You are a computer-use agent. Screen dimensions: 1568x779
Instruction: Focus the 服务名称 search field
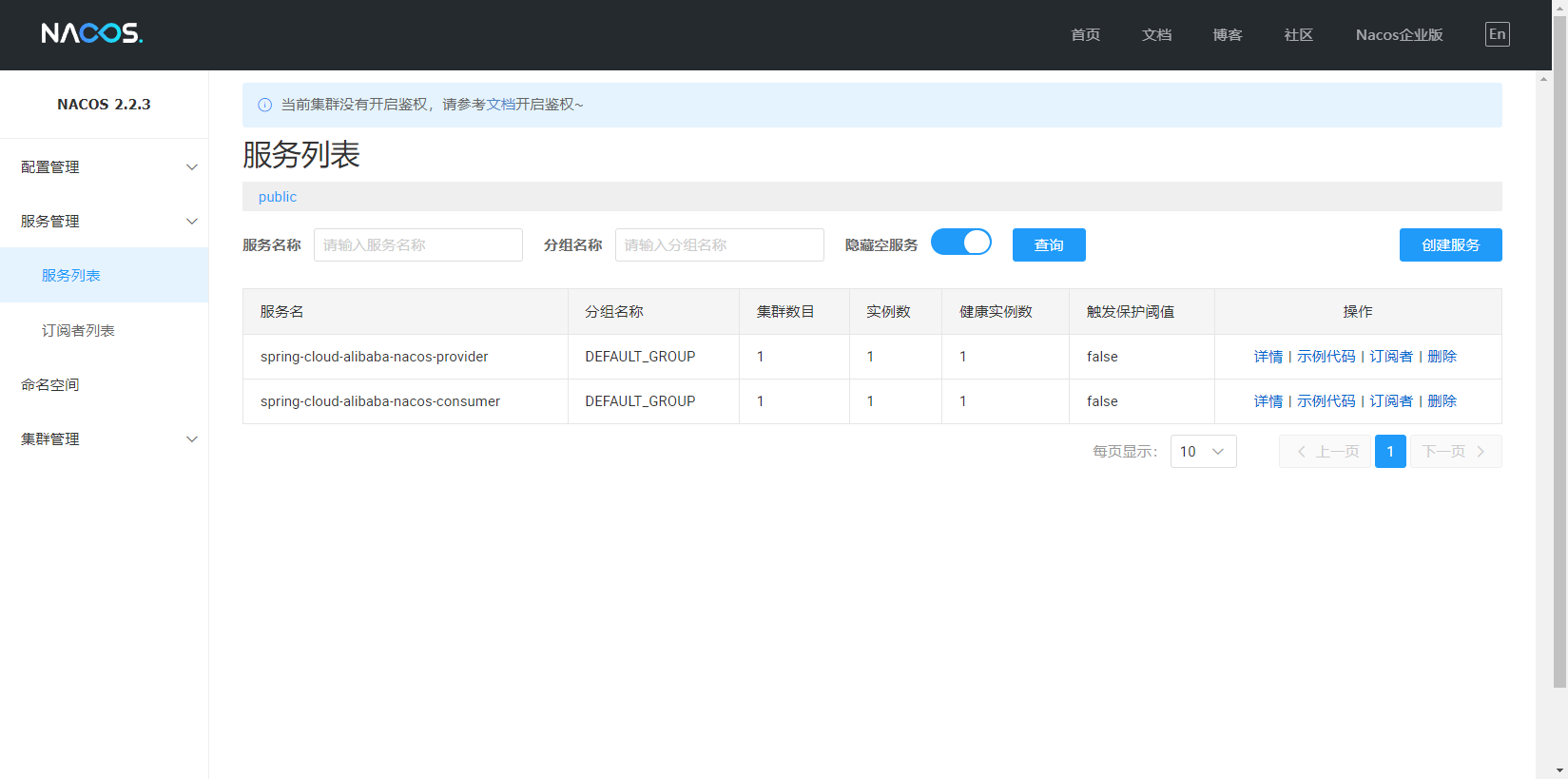point(418,244)
